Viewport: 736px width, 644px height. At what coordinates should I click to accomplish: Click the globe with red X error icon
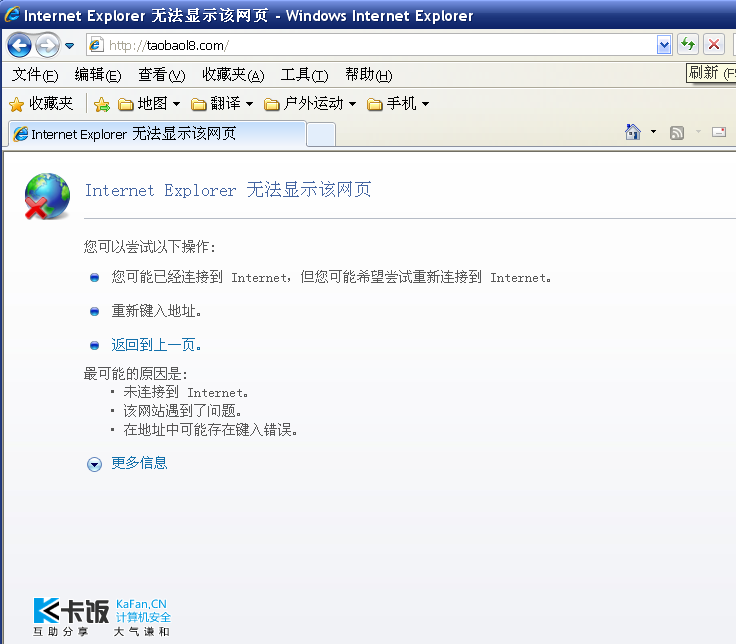tap(47, 196)
